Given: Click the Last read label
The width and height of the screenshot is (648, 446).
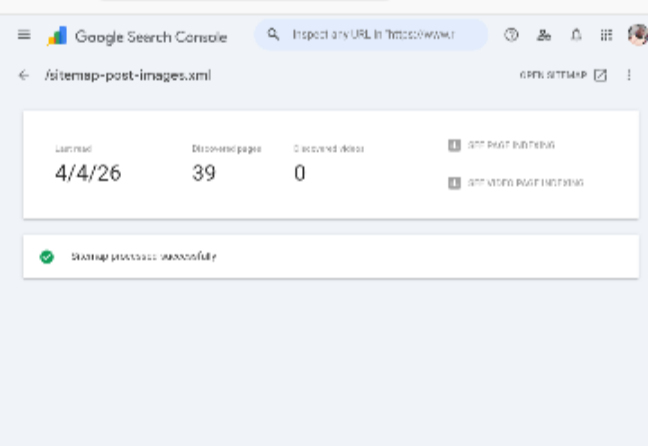Looking at the screenshot, I should pyautogui.click(x=74, y=149).
